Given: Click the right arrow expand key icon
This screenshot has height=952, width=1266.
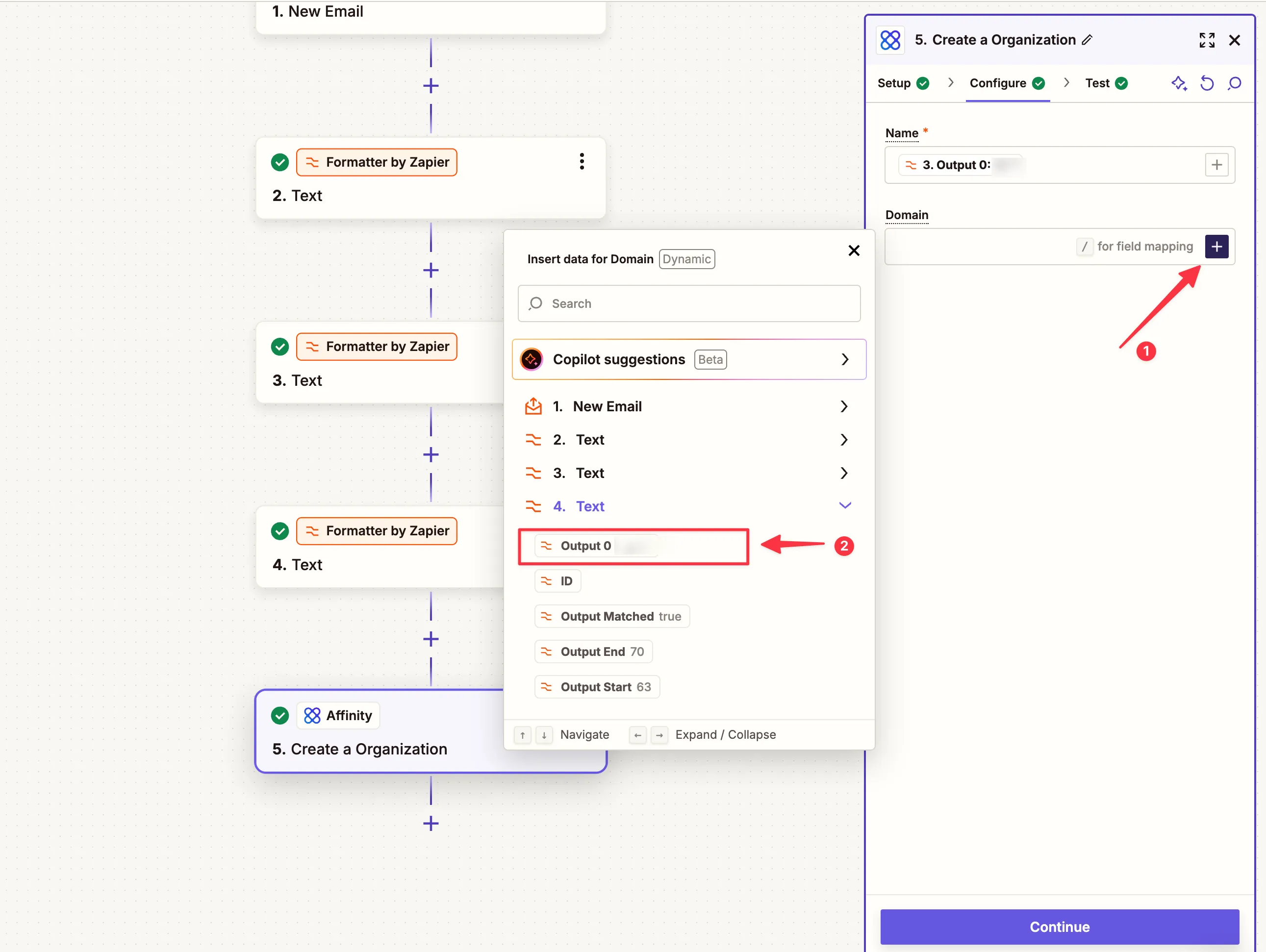Looking at the screenshot, I should coord(659,735).
